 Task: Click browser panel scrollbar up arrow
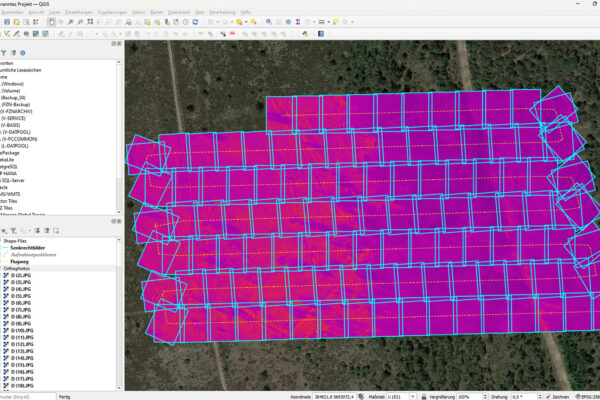tap(119, 62)
